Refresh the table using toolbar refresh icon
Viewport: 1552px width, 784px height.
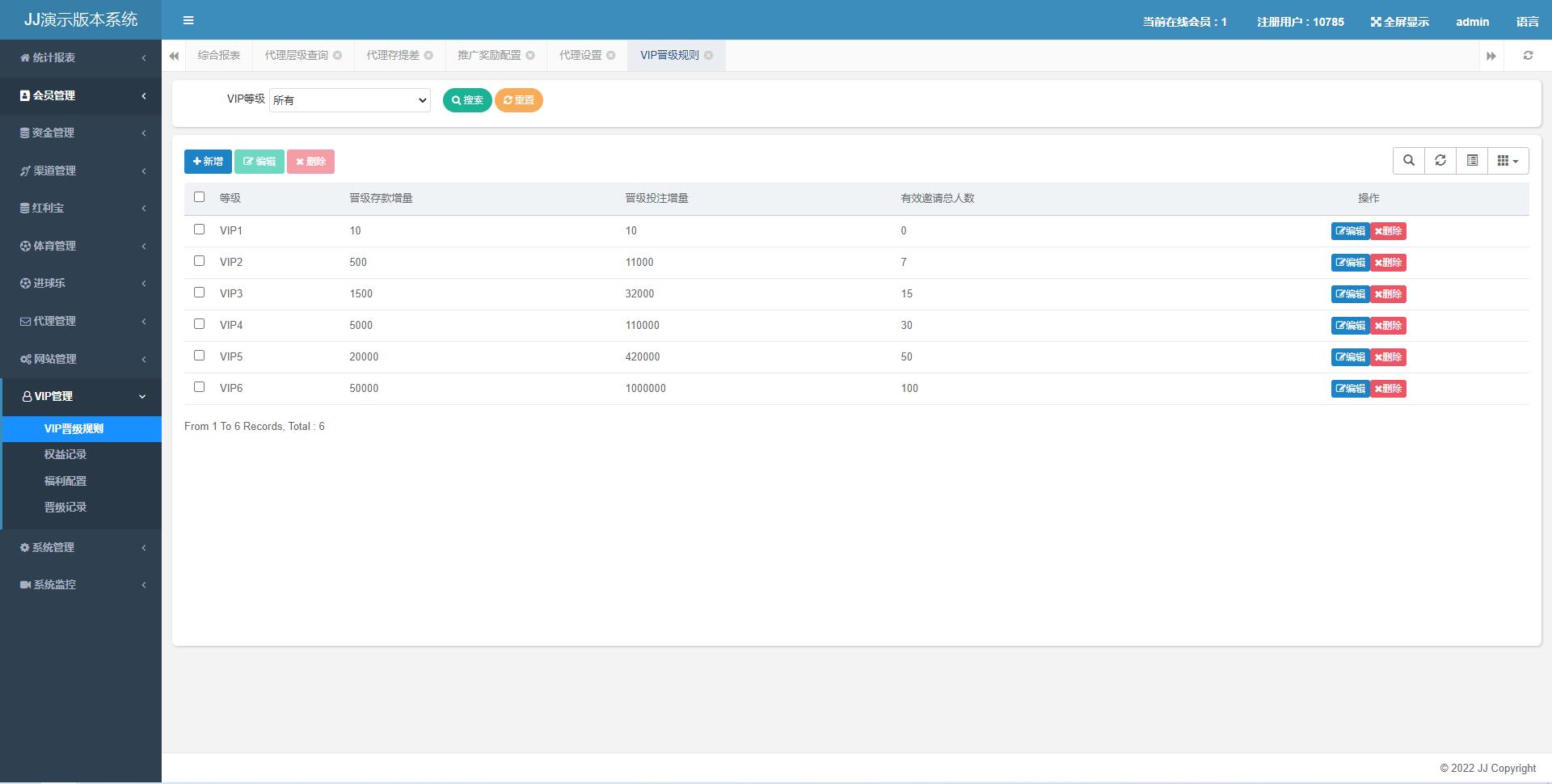pyautogui.click(x=1440, y=161)
